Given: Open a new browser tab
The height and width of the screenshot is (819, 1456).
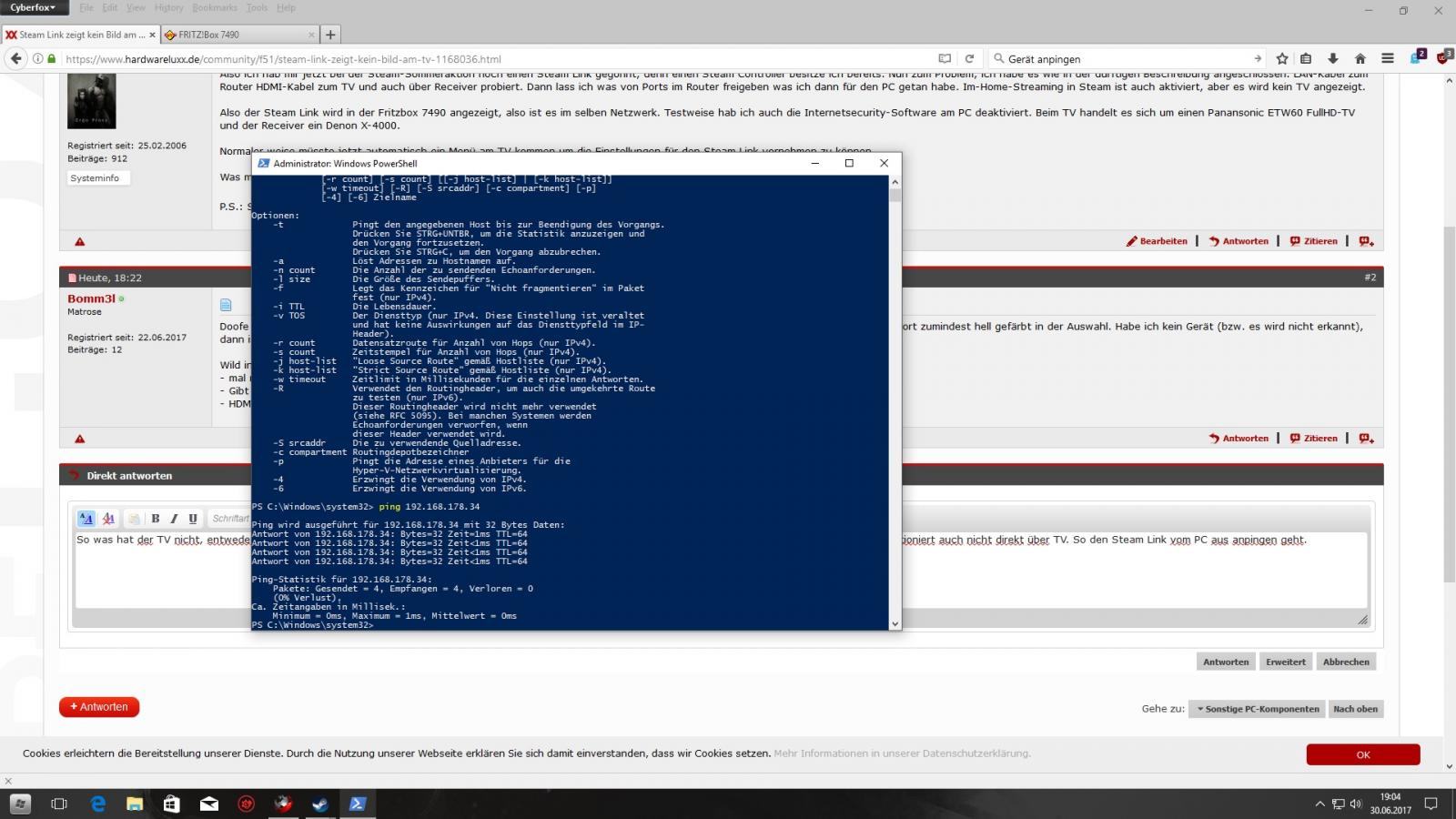Looking at the screenshot, I should click(x=330, y=35).
